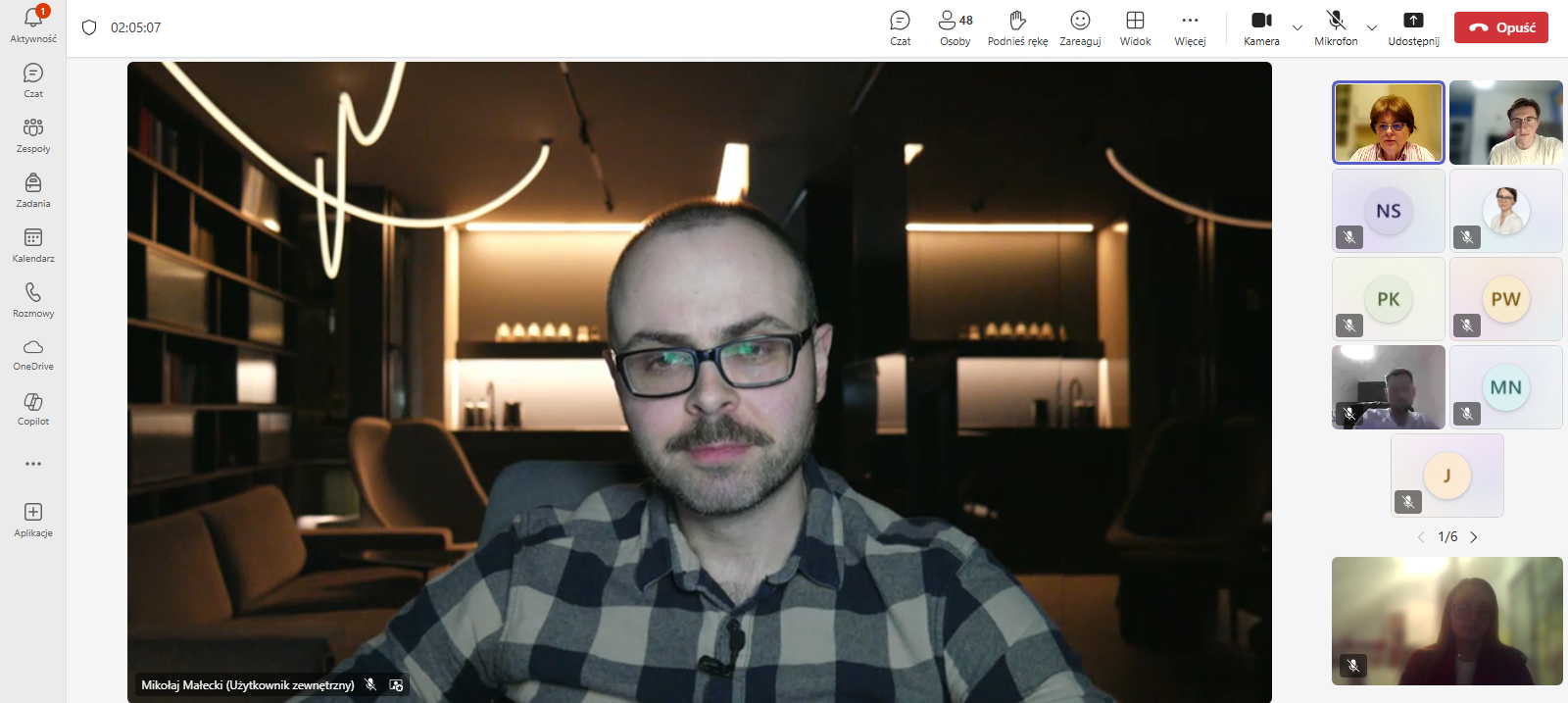Open the meeting Czat panel
This screenshot has width=1568, height=703.
[900, 27]
